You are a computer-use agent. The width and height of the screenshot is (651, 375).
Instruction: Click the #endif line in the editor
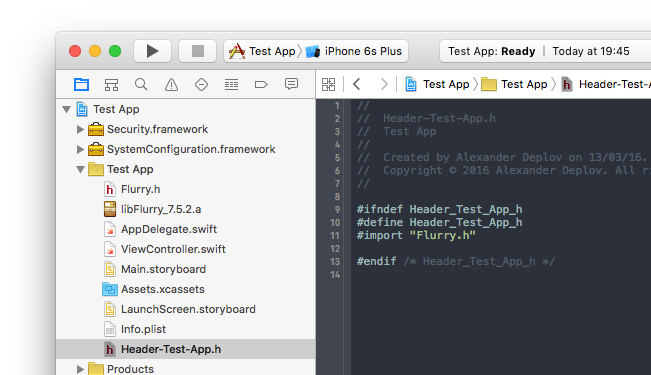click(455, 261)
